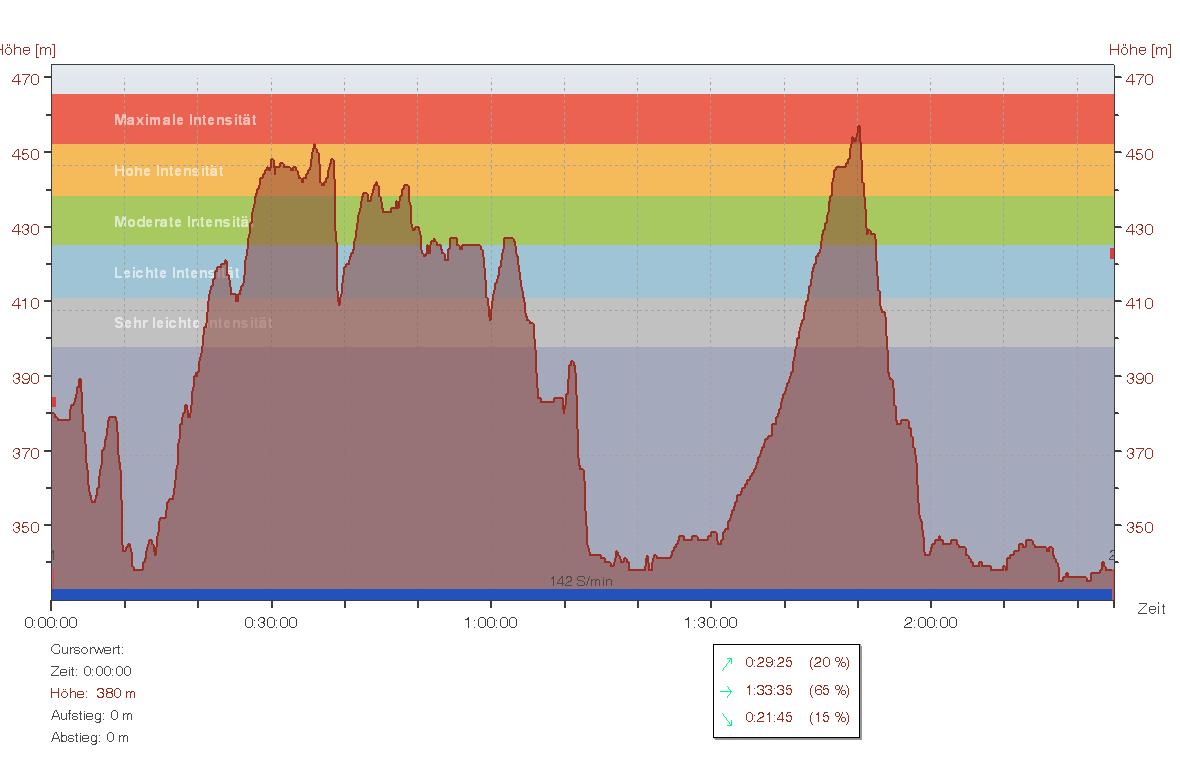The width and height of the screenshot is (1180, 760).
Task: Click the flat terrain arrow icon in the legend
Action: [727, 690]
